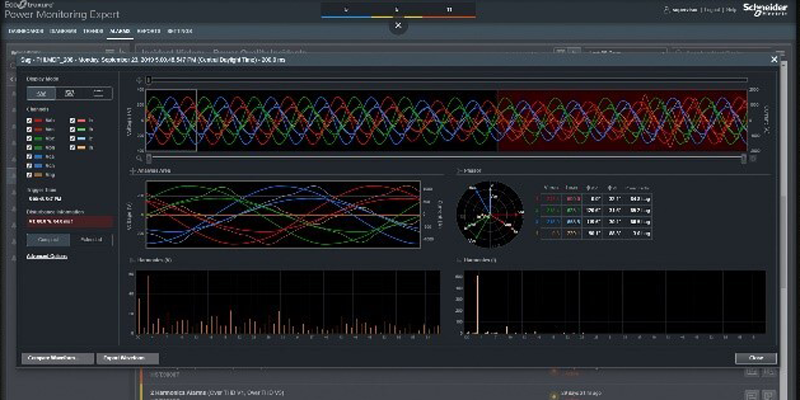Image resolution: width=800 pixels, height=400 pixels.
Task: Choose the third display mode icon
Action: (98, 93)
